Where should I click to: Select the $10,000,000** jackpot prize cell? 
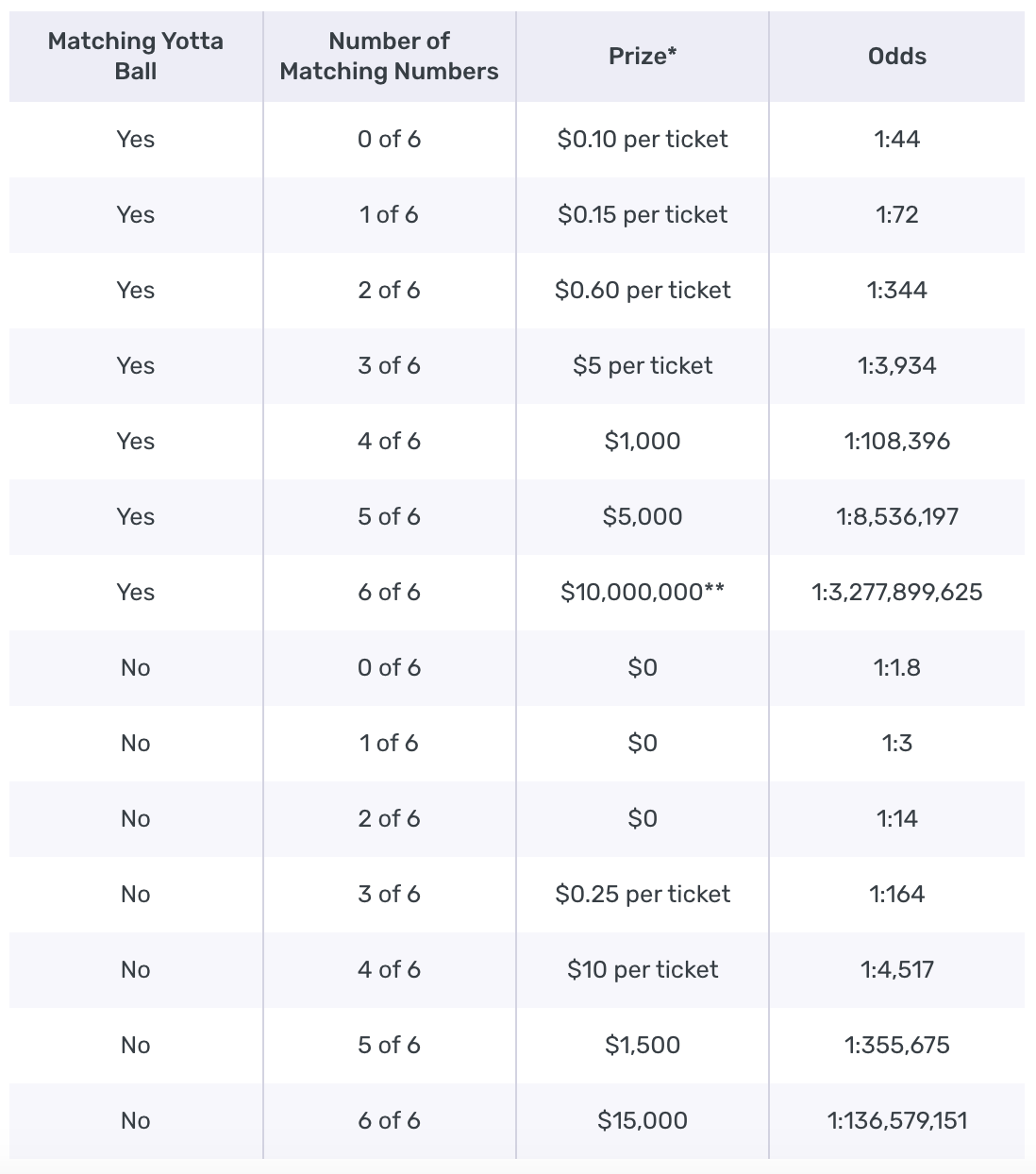click(643, 592)
